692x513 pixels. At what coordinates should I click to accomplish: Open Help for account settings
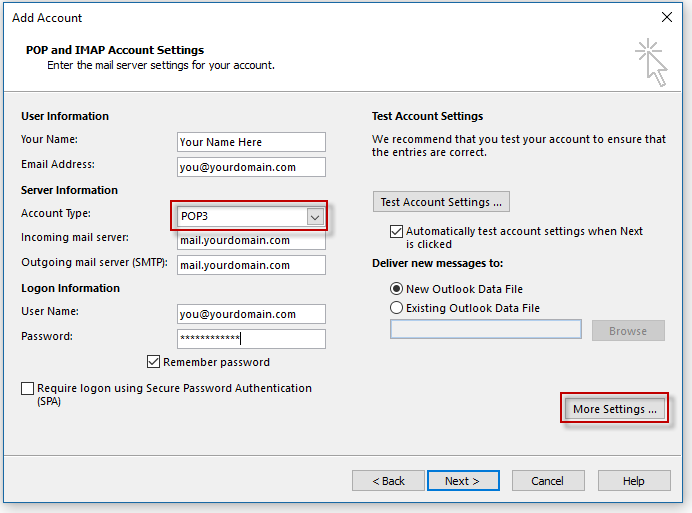tap(633, 481)
